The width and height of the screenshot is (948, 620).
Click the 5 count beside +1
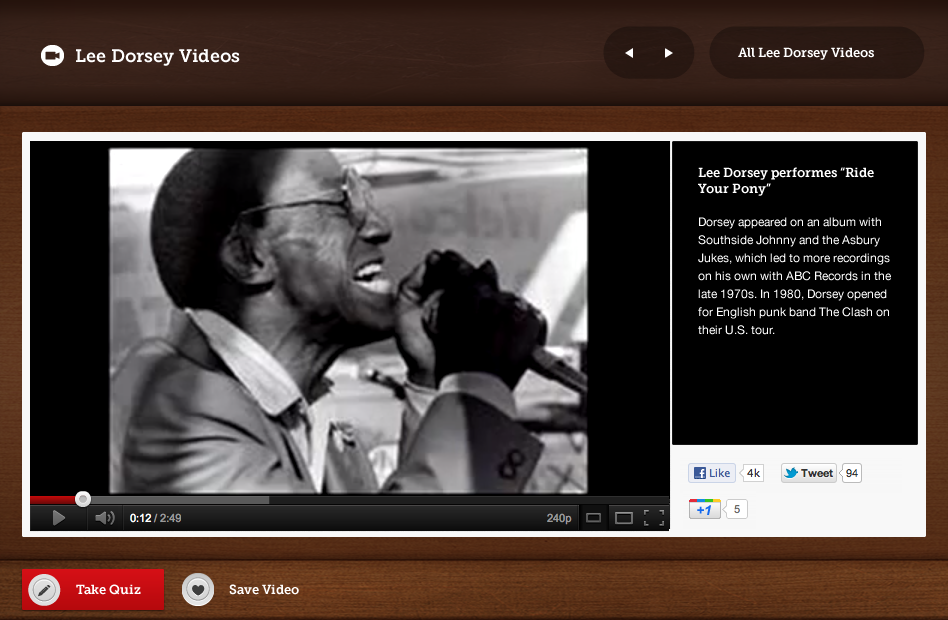tap(736, 509)
